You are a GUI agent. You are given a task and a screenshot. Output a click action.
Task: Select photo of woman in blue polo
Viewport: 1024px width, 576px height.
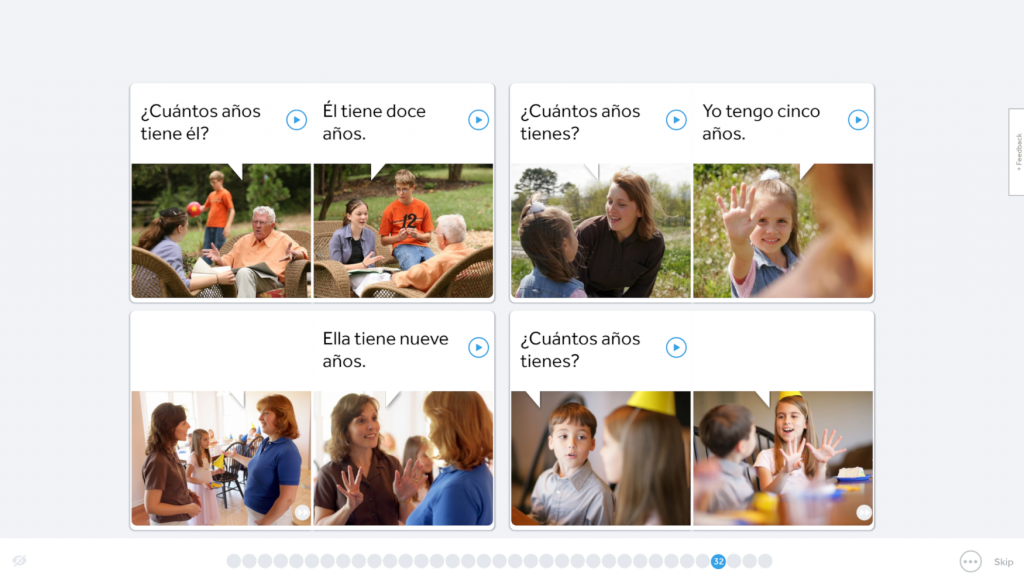coord(221,458)
